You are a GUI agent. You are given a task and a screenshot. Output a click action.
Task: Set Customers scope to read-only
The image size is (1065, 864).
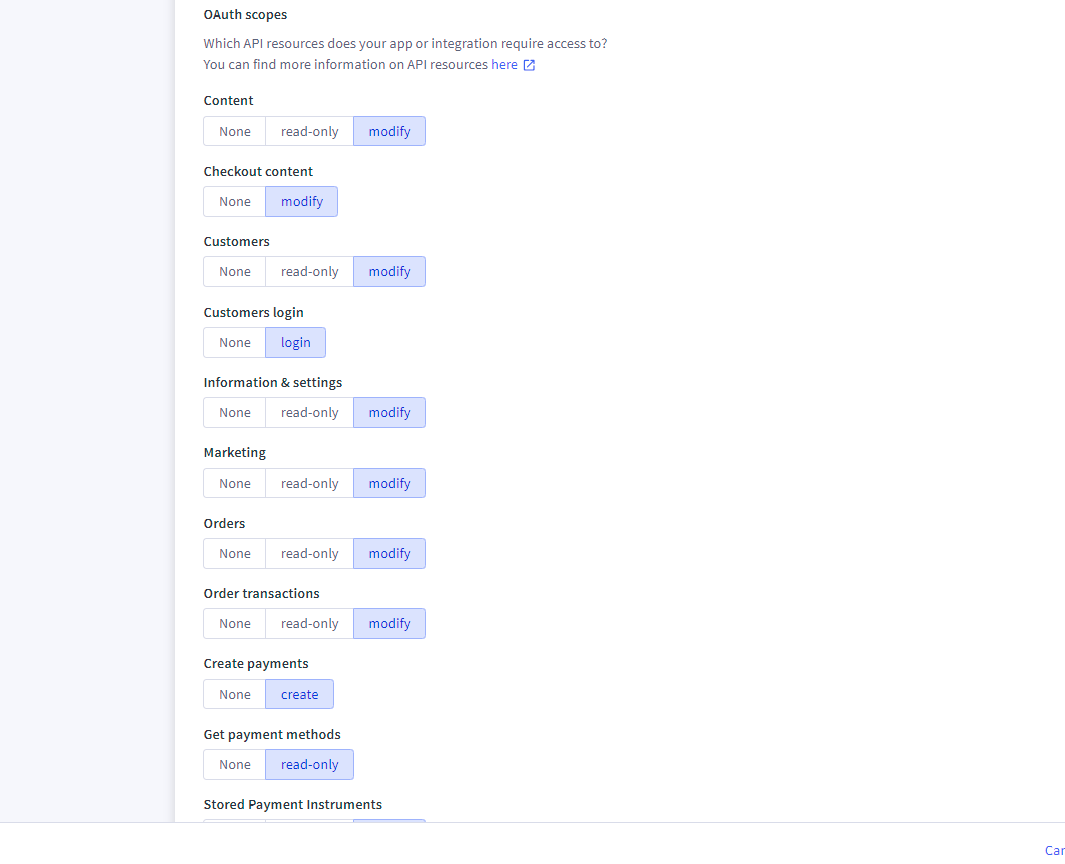tap(309, 271)
